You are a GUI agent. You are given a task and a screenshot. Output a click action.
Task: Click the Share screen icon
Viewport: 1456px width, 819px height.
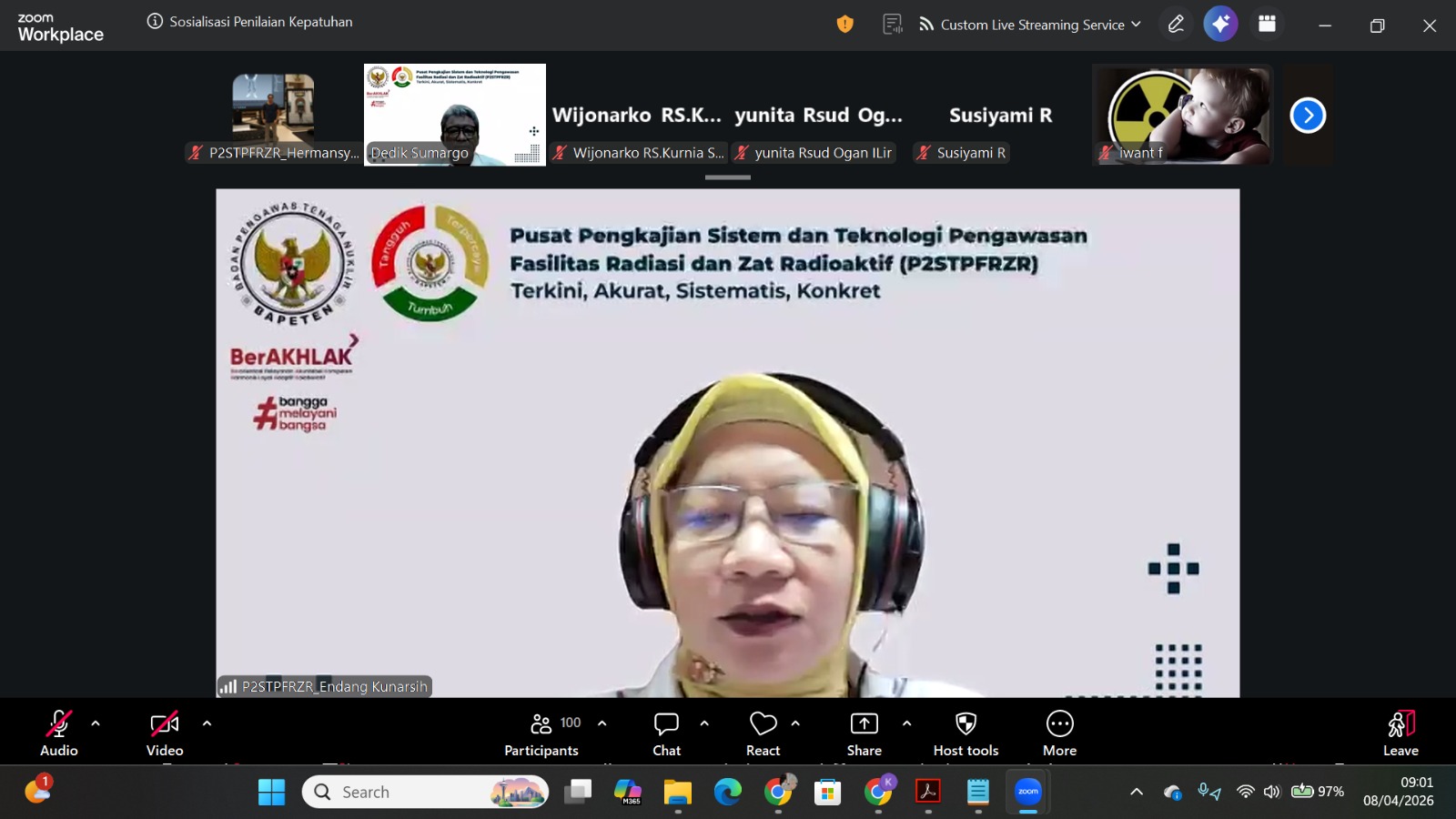pos(864,733)
